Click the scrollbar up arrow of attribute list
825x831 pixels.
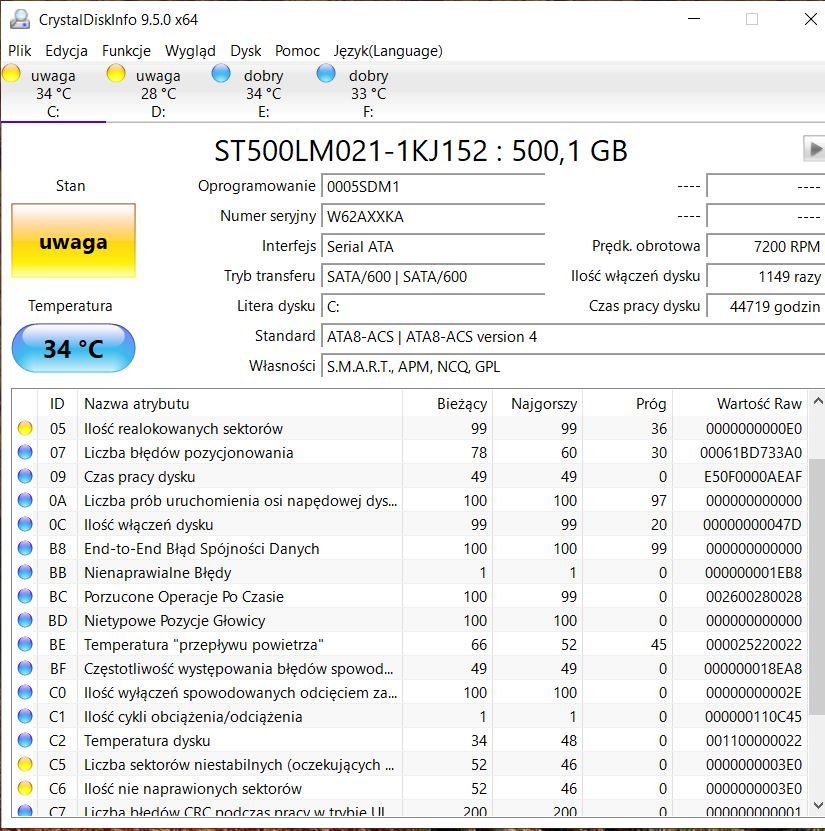(x=818, y=401)
